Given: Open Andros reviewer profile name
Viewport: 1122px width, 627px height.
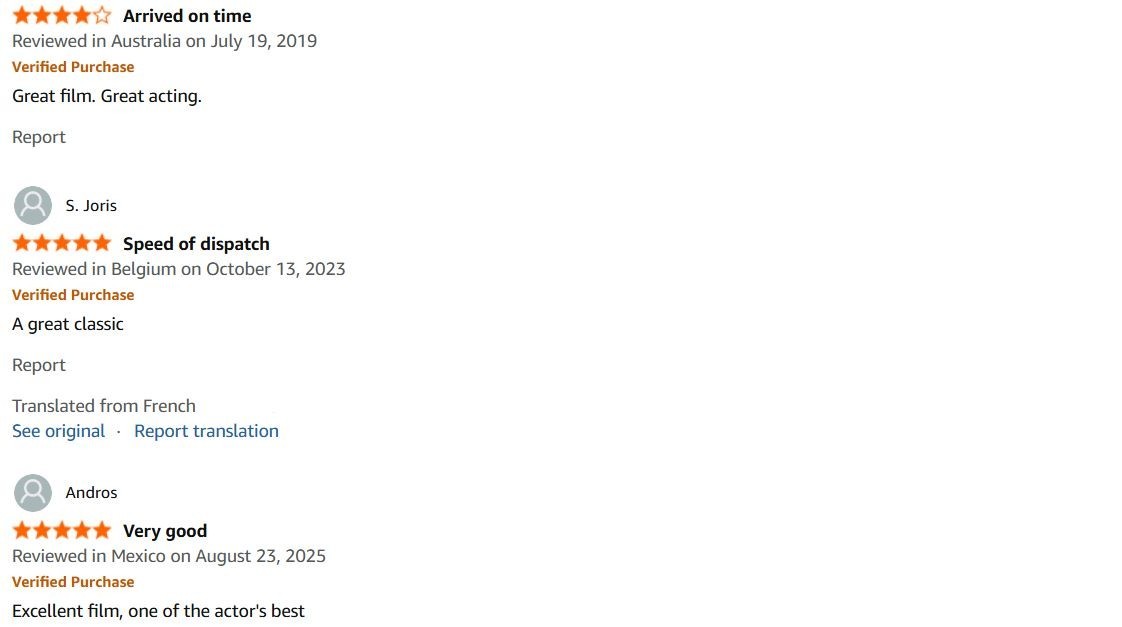Looking at the screenshot, I should click(91, 493).
